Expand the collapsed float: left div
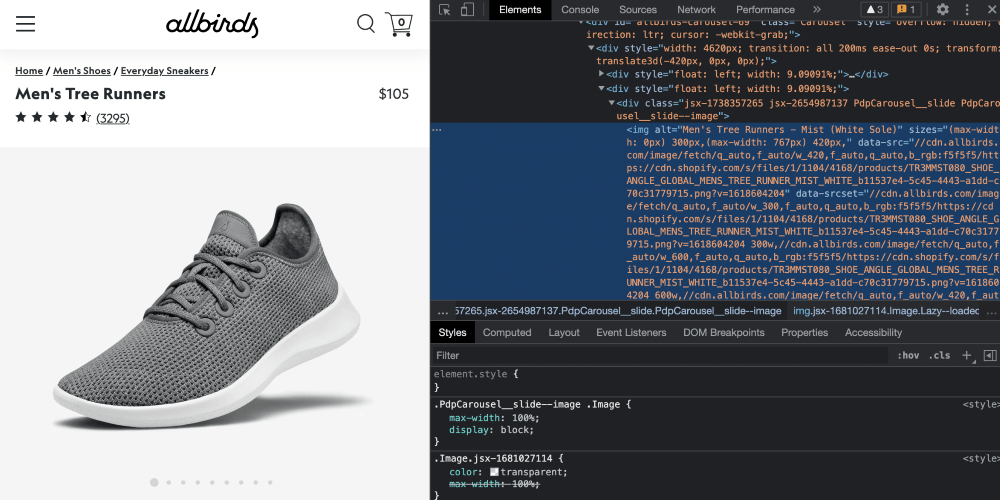Screen dimensions: 1000x500 (601, 74)
